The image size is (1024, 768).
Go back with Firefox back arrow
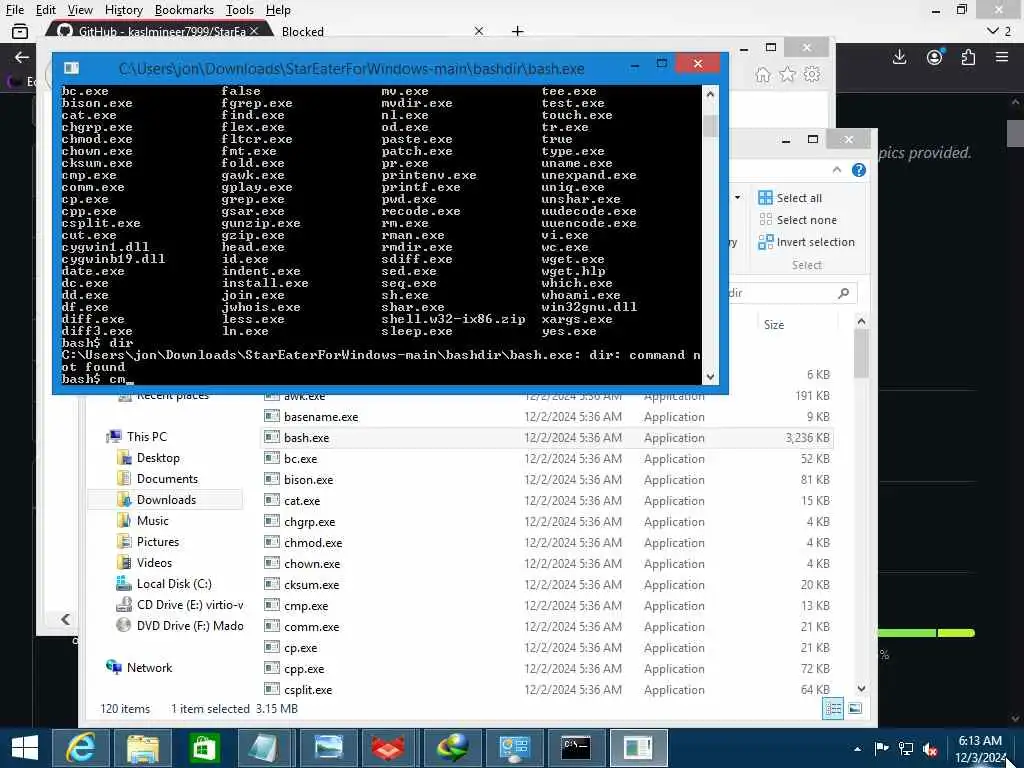point(22,57)
